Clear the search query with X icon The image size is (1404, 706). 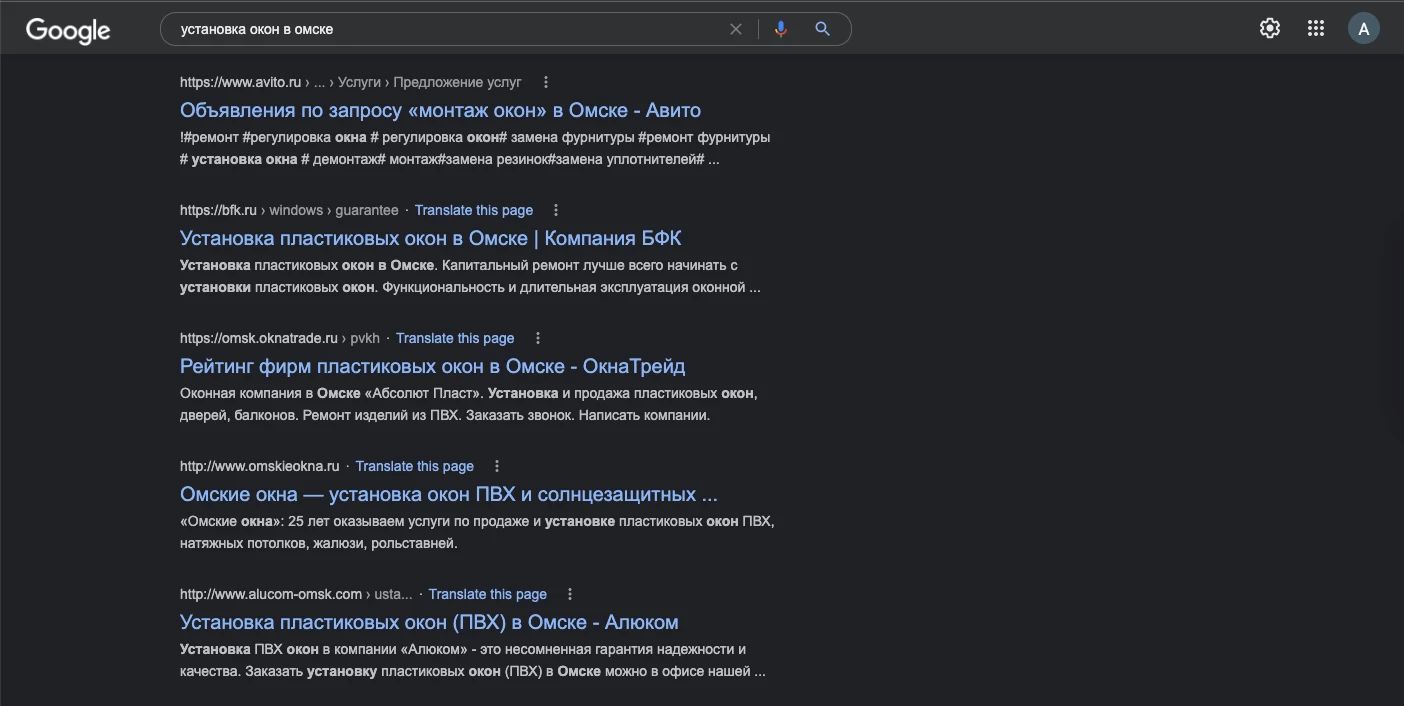[736, 29]
